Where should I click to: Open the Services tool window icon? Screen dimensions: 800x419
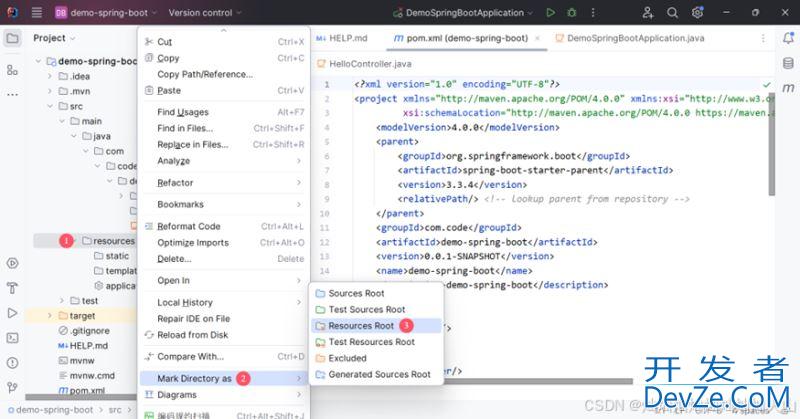[x=12, y=263]
